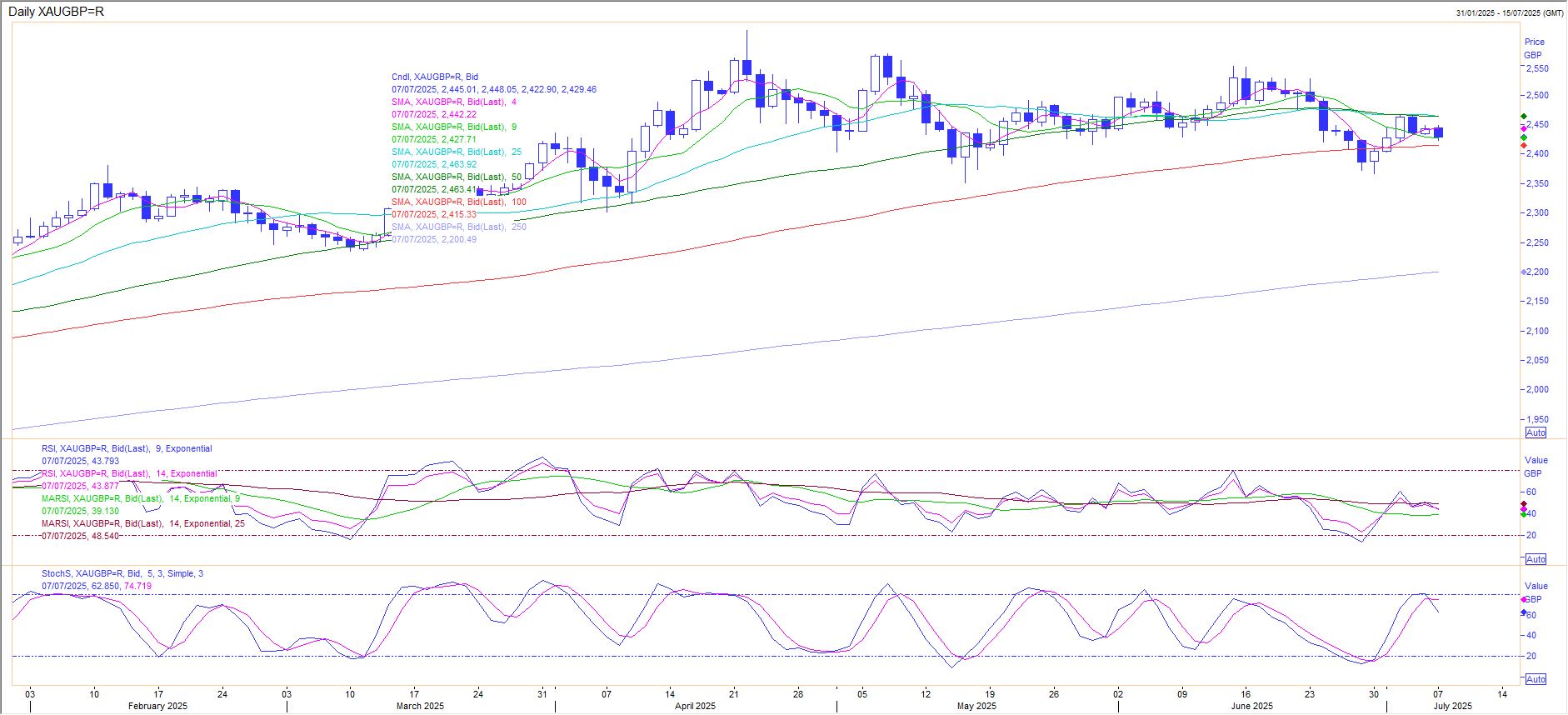This screenshot has width=1568, height=715.
Task: Click the blue marker on Stochastic axis
Action: (x=1524, y=612)
